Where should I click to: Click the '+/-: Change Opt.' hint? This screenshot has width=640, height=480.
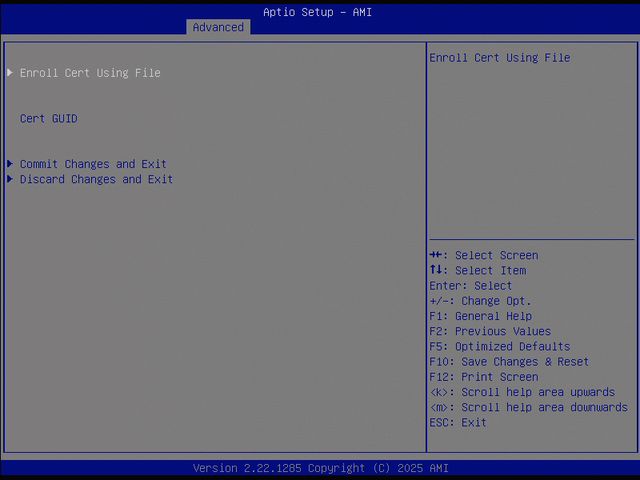480,301
